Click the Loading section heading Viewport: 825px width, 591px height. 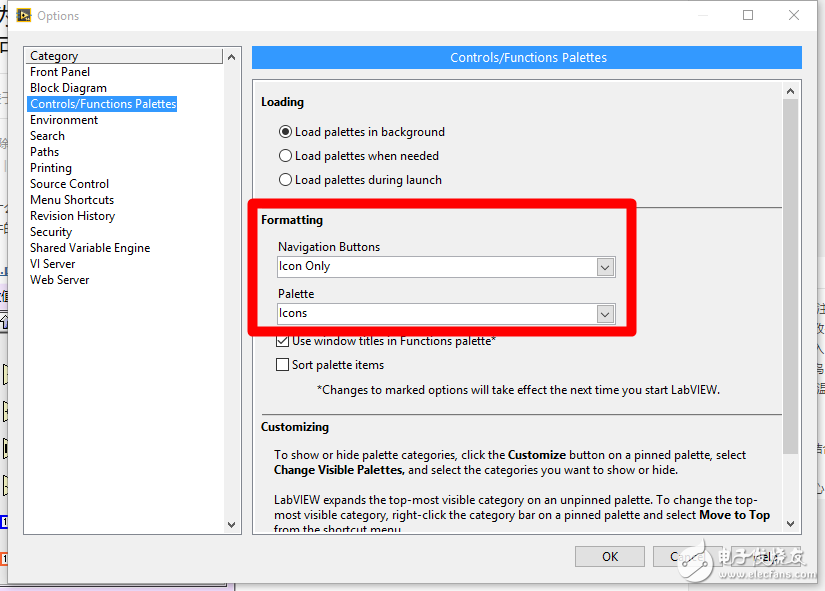[283, 102]
